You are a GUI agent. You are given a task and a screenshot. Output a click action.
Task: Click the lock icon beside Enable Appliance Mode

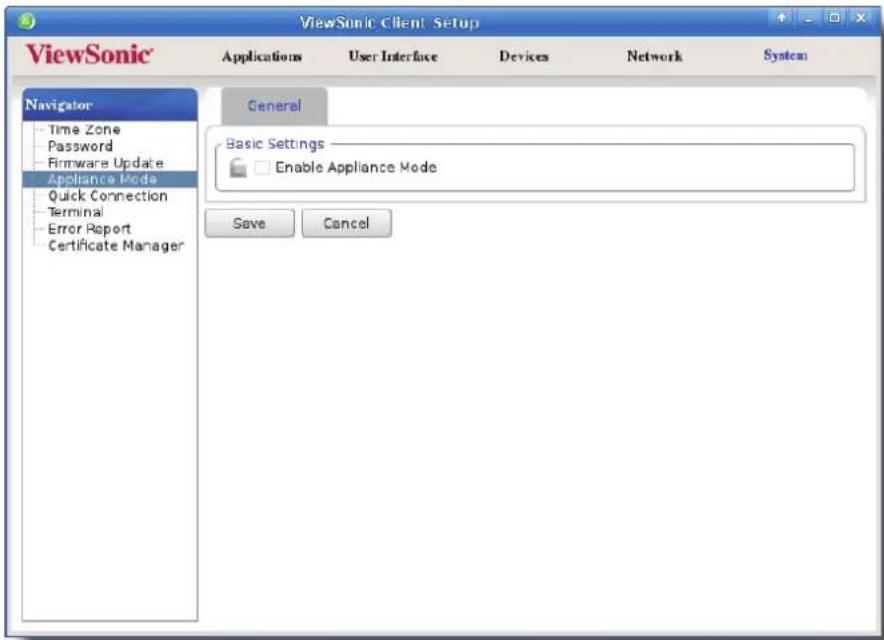pyautogui.click(x=238, y=167)
